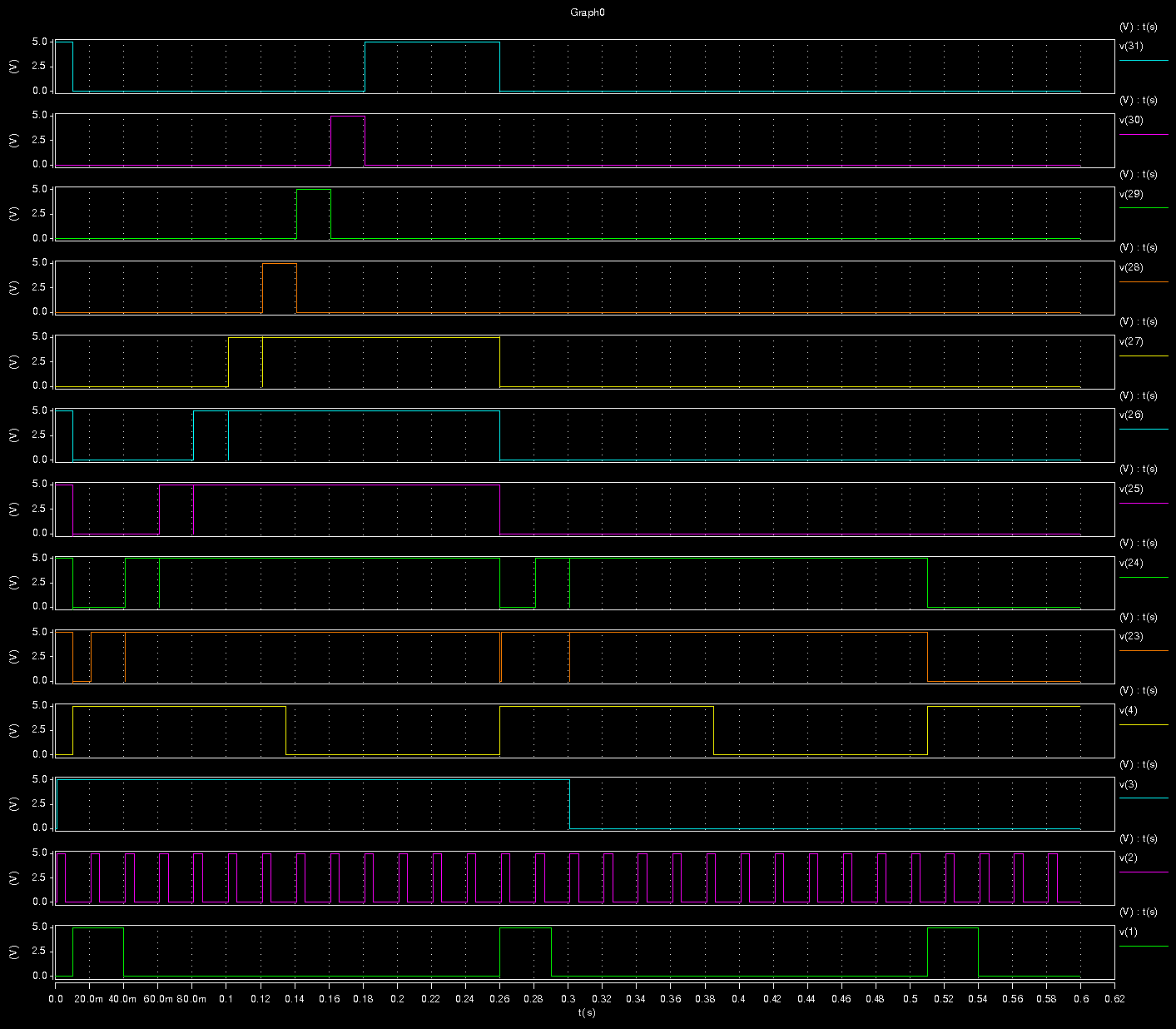Select the v(4) signal label

click(x=1129, y=711)
